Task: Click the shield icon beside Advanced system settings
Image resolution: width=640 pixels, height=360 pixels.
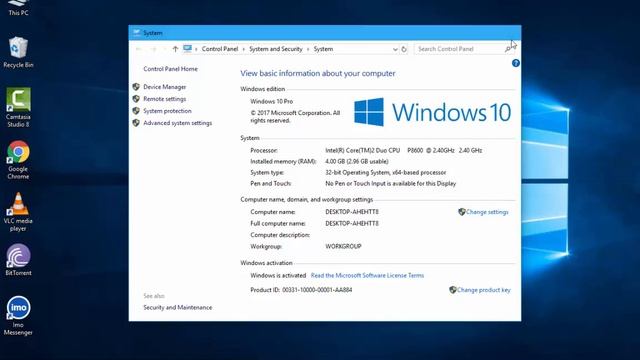Action: [136, 123]
